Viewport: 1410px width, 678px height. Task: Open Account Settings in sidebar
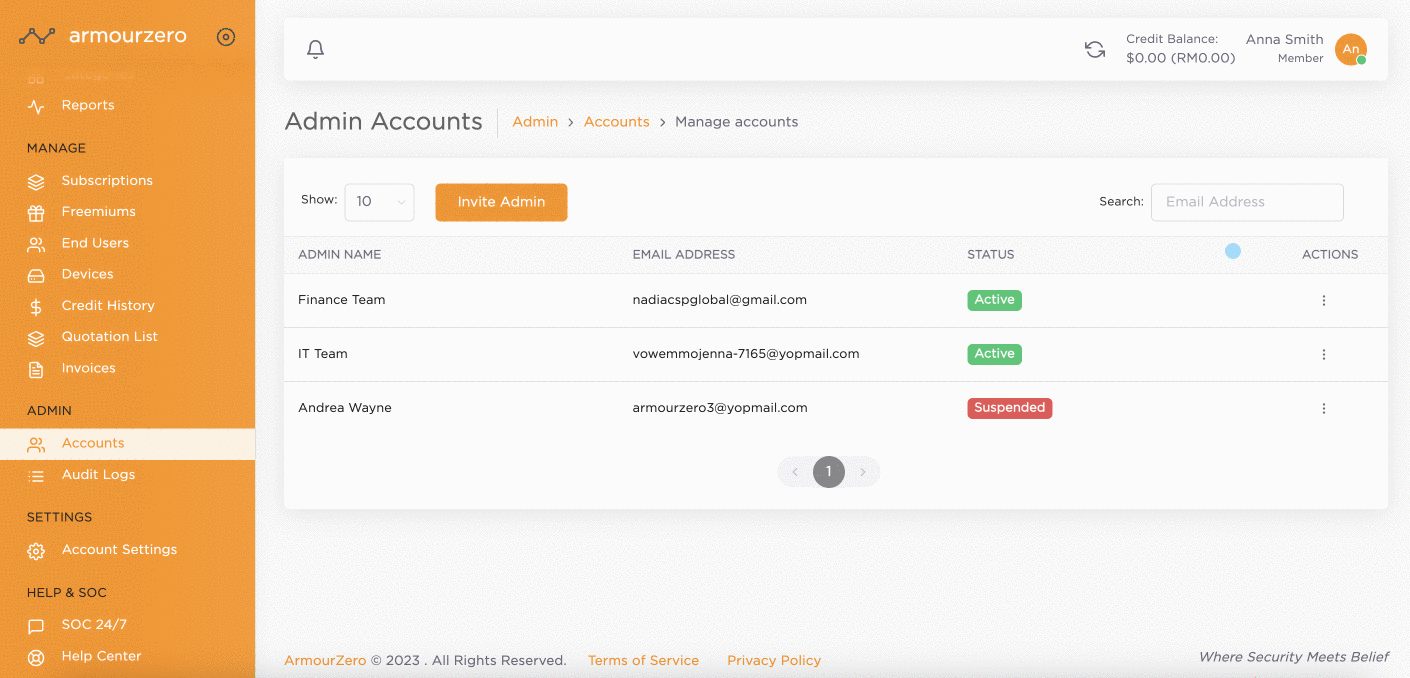[119, 550]
